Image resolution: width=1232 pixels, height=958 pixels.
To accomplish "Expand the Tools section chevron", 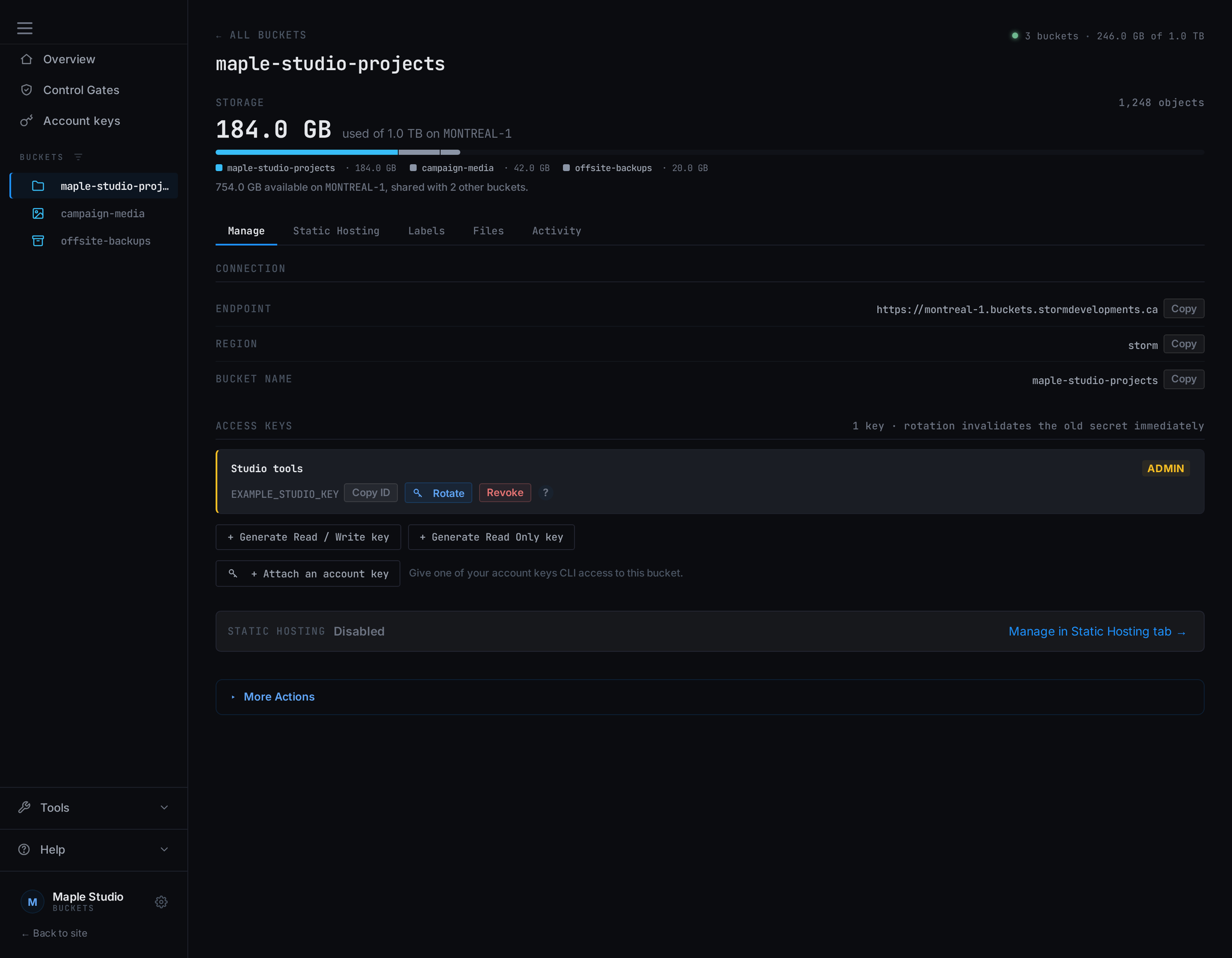I will coord(164,807).
